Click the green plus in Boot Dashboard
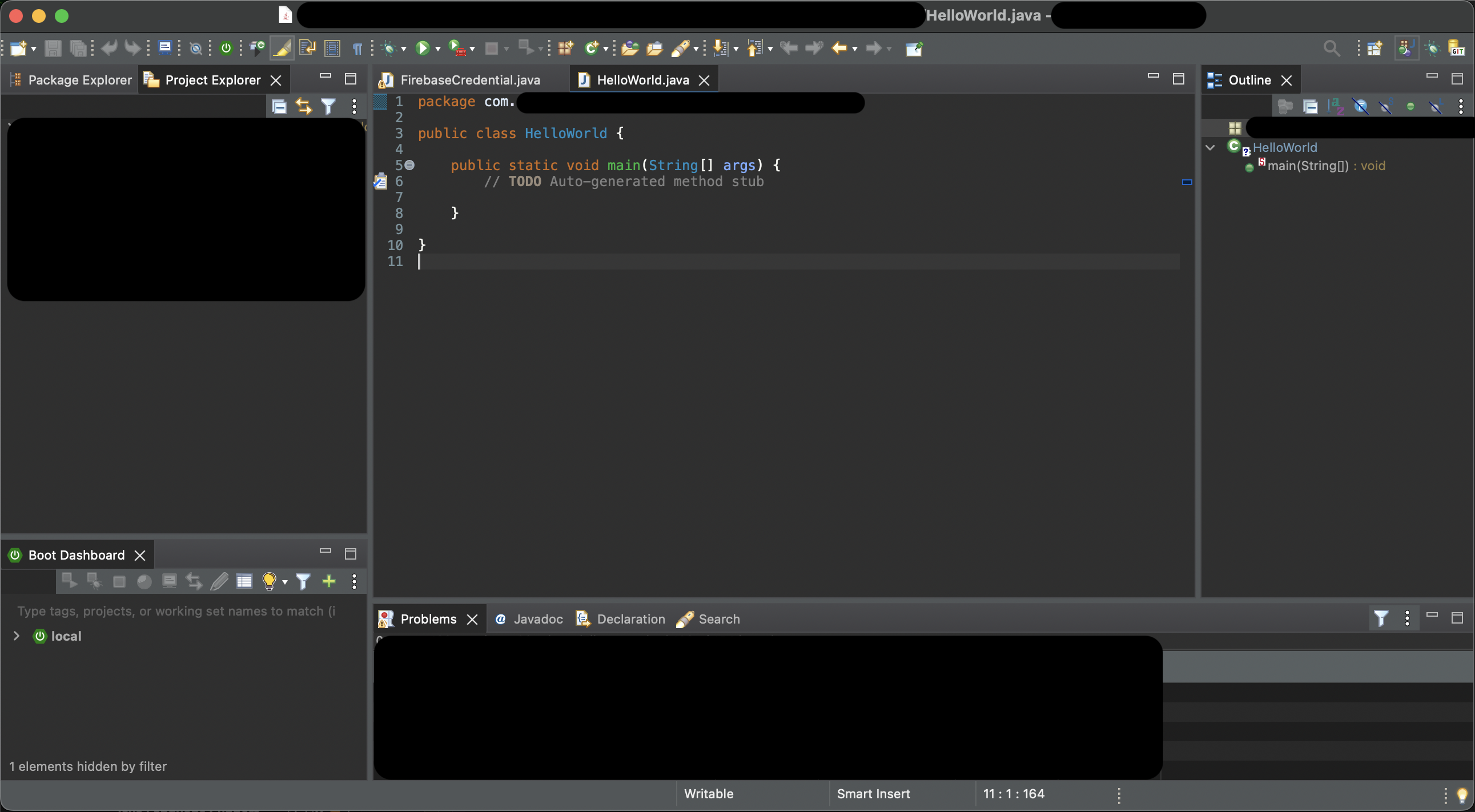The image size is (1475, 812). pyautogui.click(x=329, y=582)
